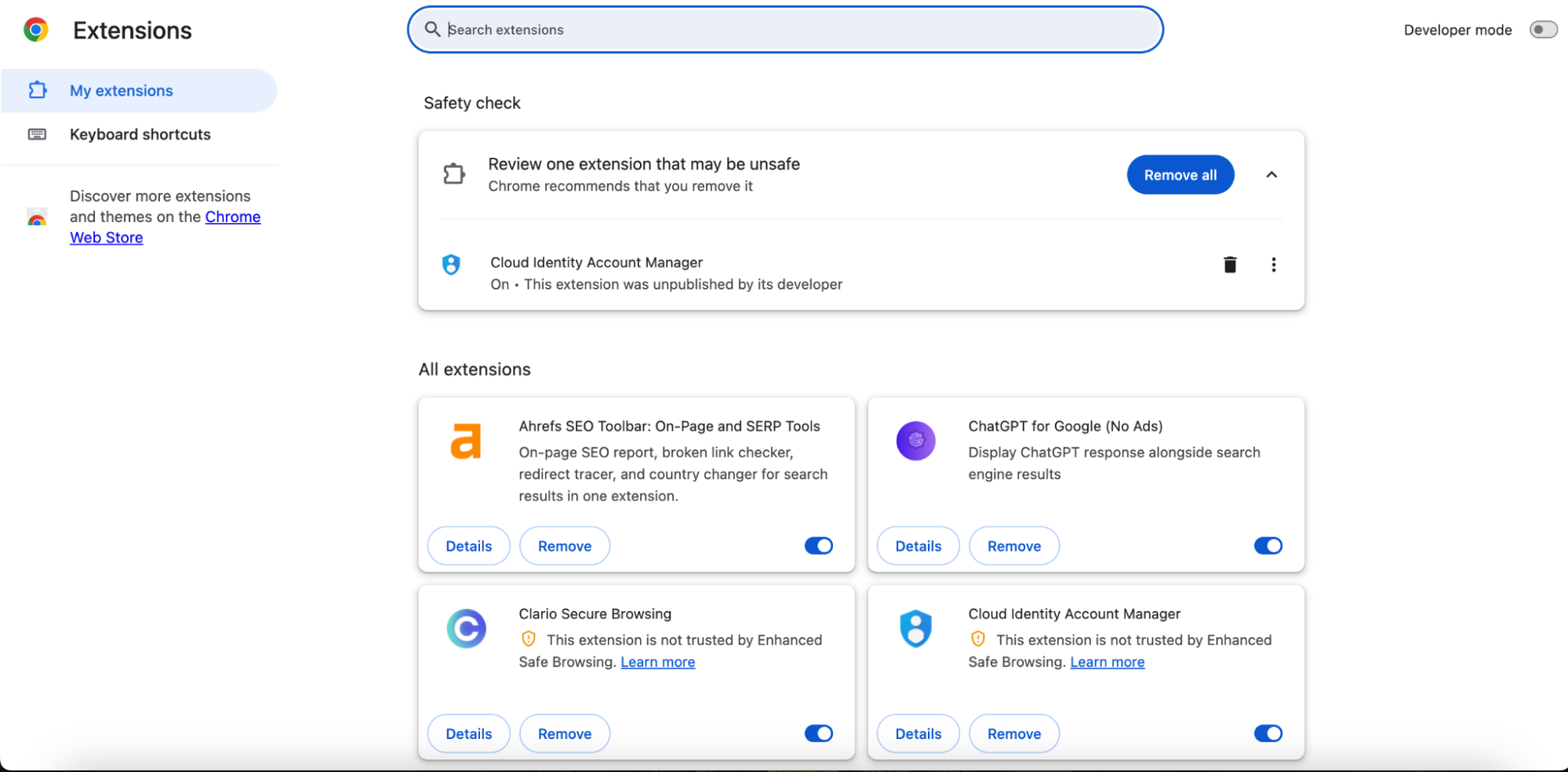Viewport: 1568px width, 772px height.
Task: Click the warning shield icon in the Cloud Identity card
Action: tap(978, 639)
